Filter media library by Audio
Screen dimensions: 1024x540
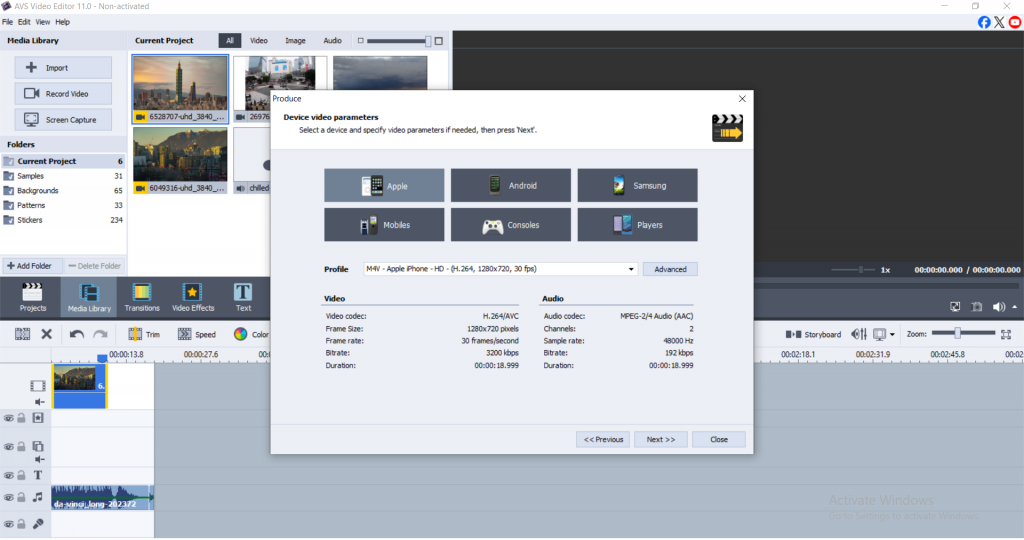332,40
